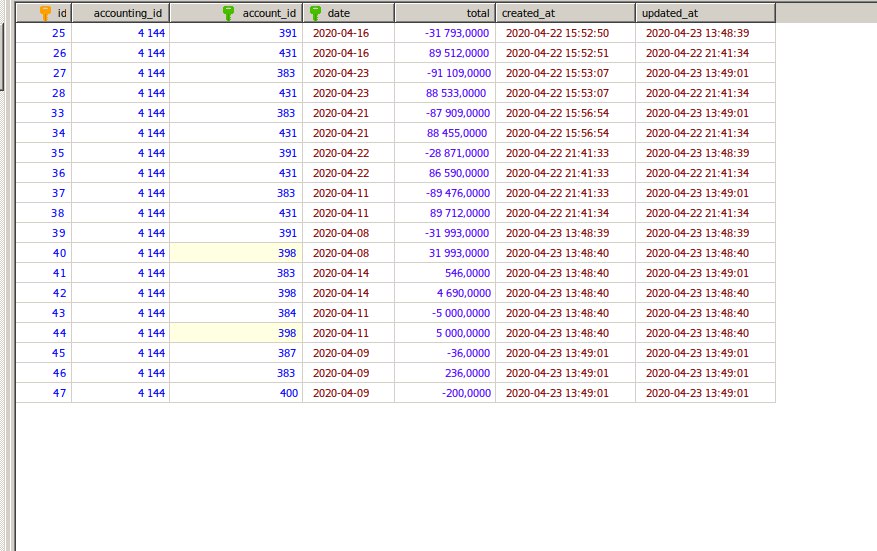Click date 2020-04-23 in row 27
877x551 pixels.
(348, 73)
